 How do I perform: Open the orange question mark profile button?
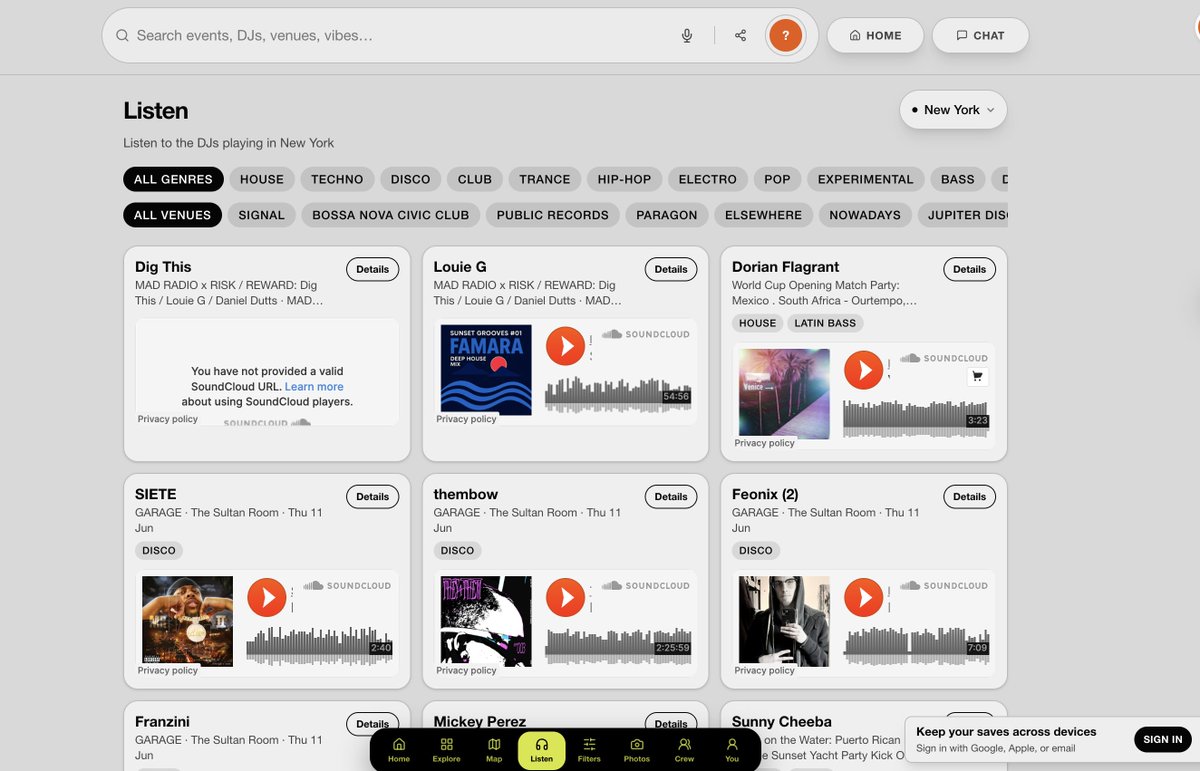click(786, 35)
